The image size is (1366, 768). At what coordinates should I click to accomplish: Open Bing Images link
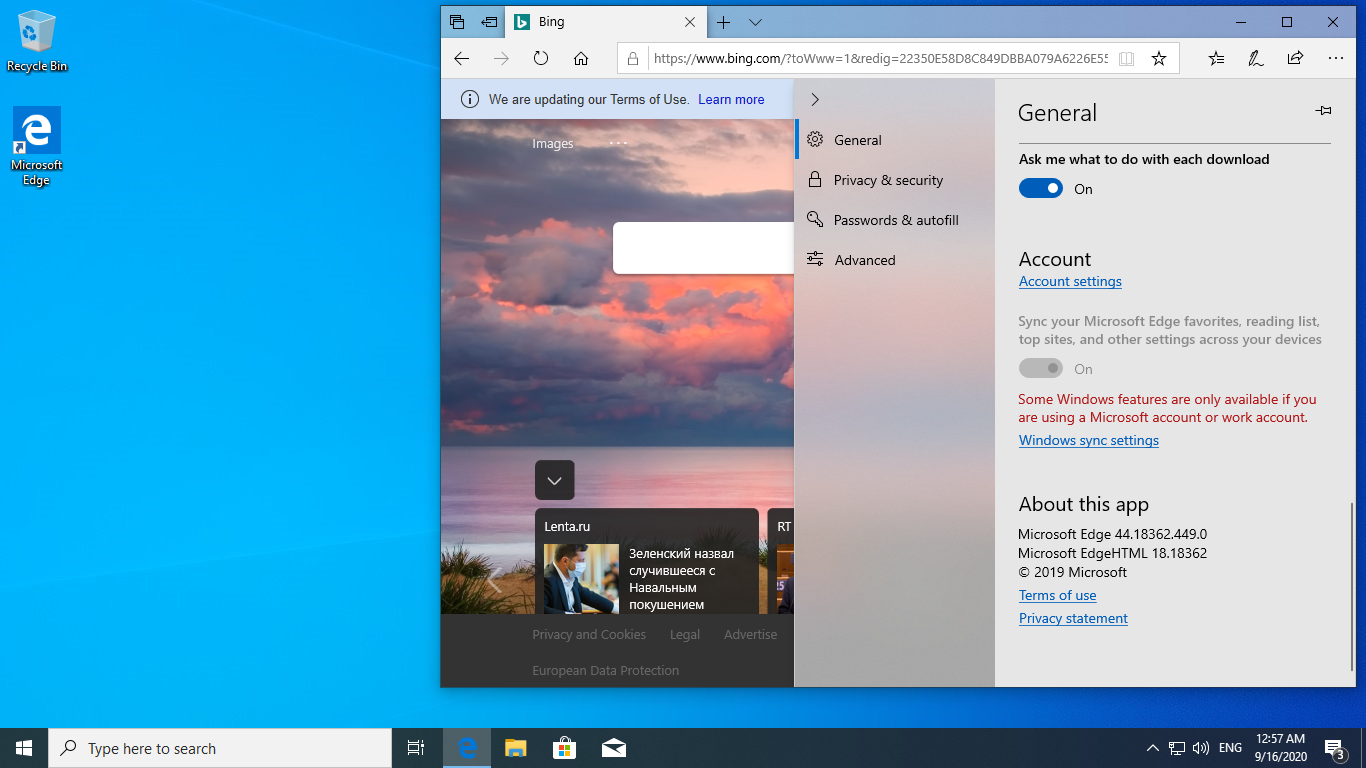553,143
